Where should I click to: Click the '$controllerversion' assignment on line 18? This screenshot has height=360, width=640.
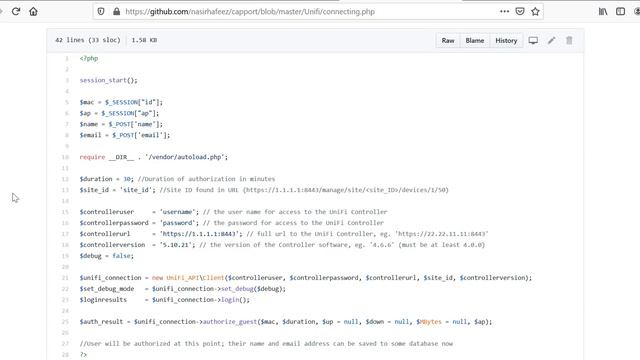138,245
